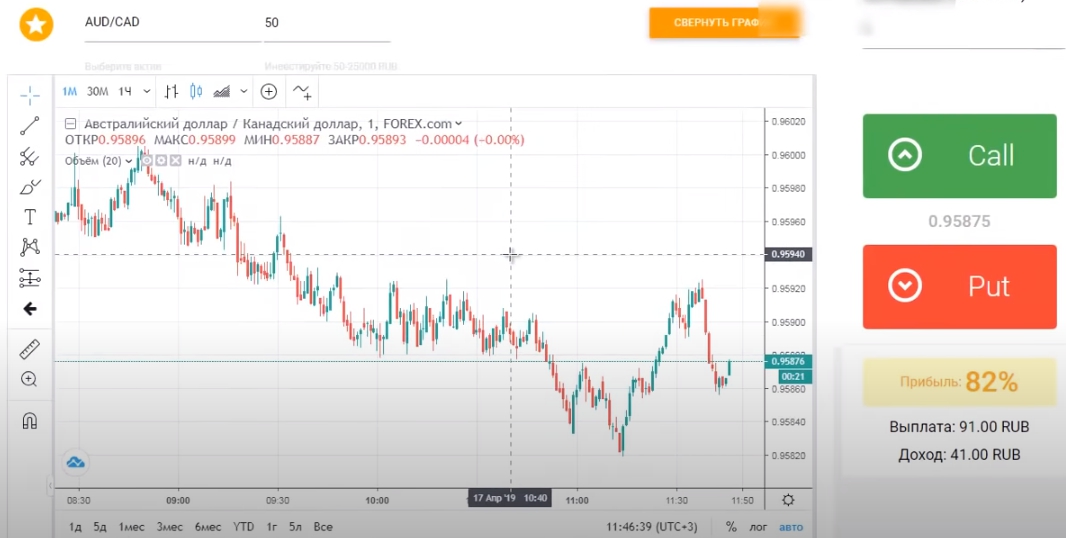
Task: Click the back arrow in the left toolbar
Action: [x=29, y=309]
